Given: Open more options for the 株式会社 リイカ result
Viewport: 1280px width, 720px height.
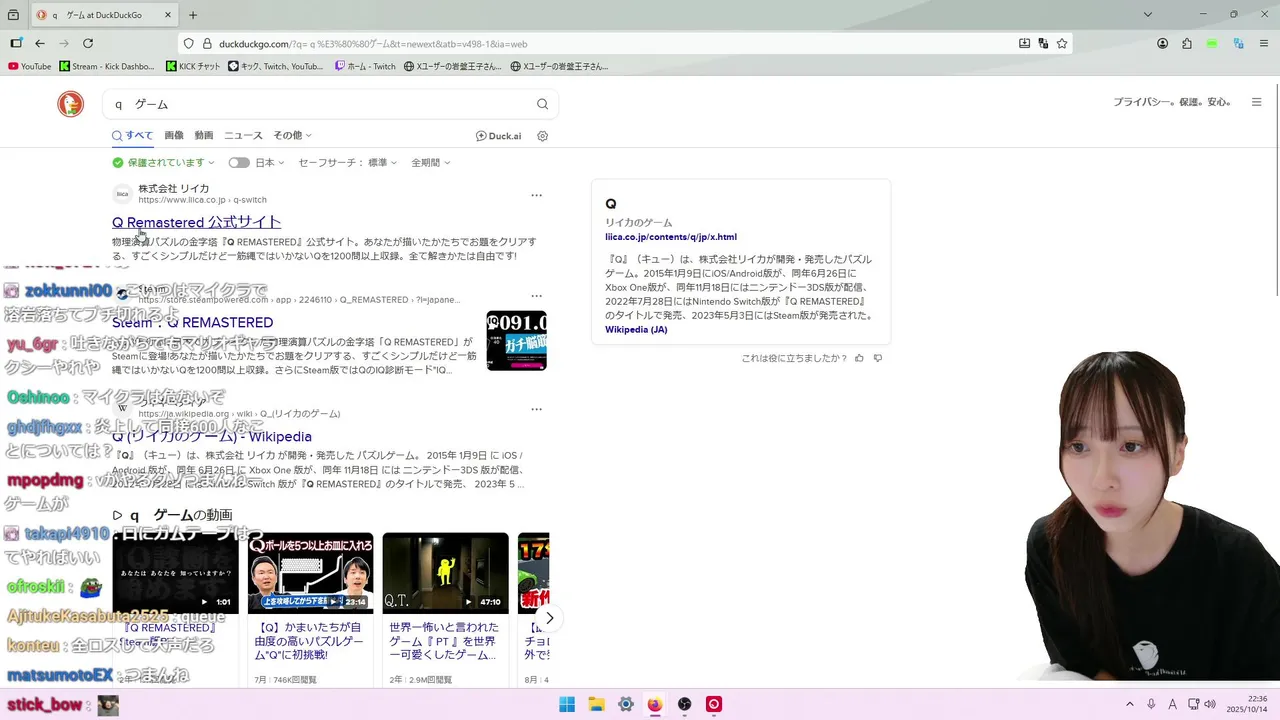Looking at the screenshot, I should (x=536, y=195).
